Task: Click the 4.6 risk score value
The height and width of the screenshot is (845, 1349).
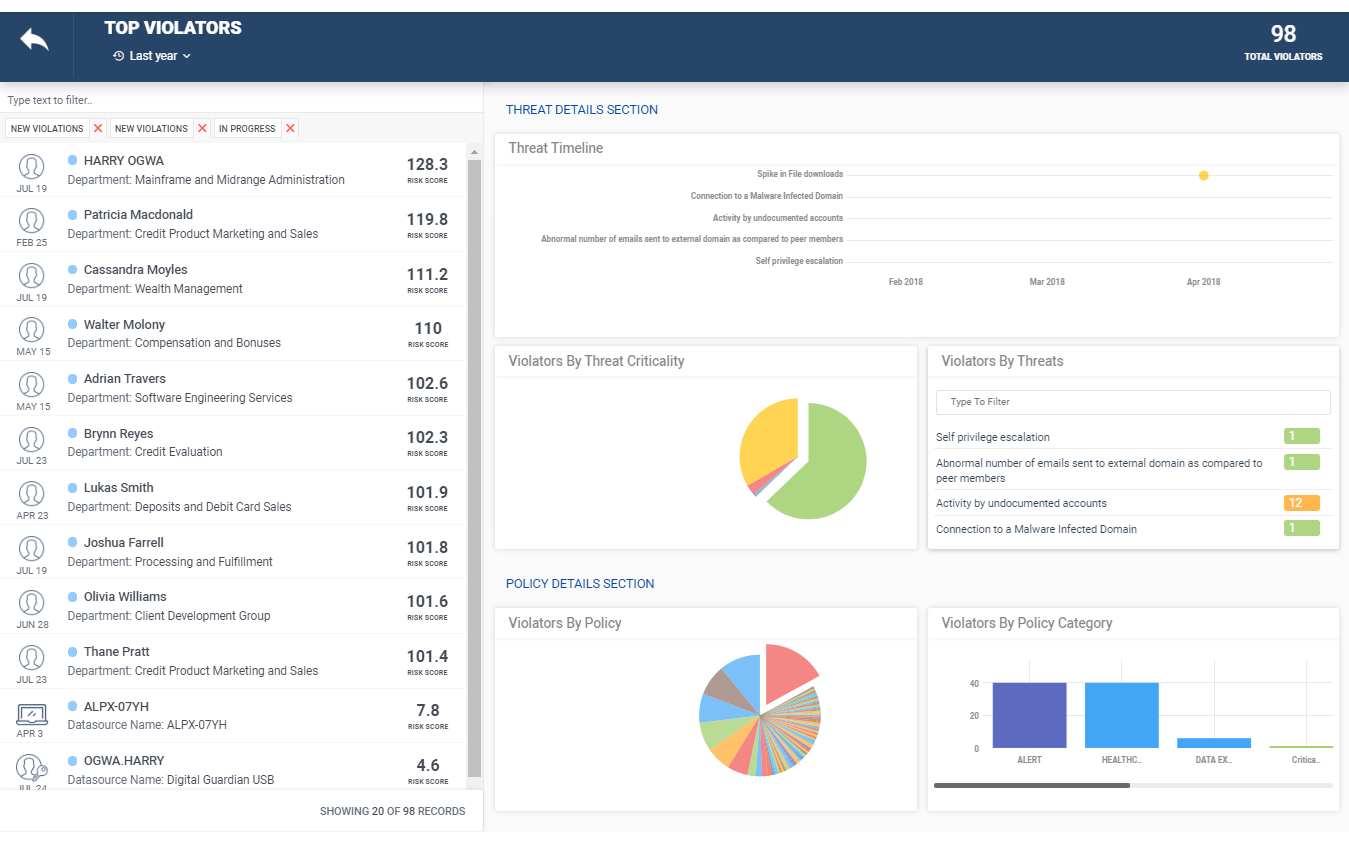Action: (x=428, y=765)
